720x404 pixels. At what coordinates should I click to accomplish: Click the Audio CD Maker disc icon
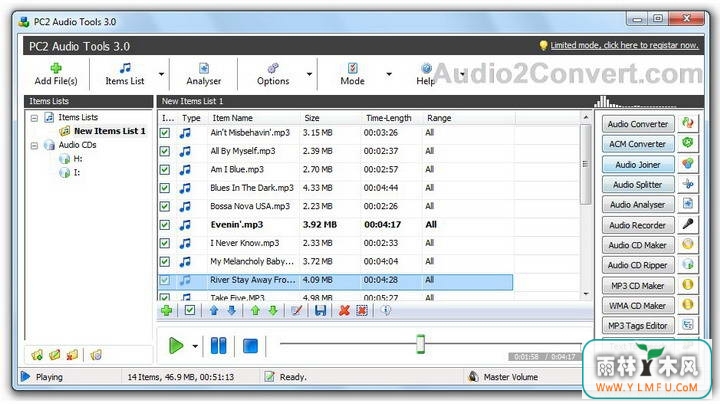[x=687, y=244]
